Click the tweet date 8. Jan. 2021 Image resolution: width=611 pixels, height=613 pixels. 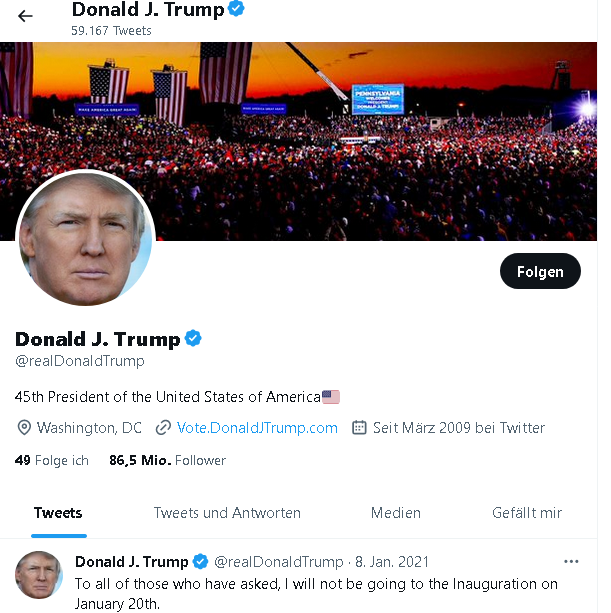coord(391,561)
